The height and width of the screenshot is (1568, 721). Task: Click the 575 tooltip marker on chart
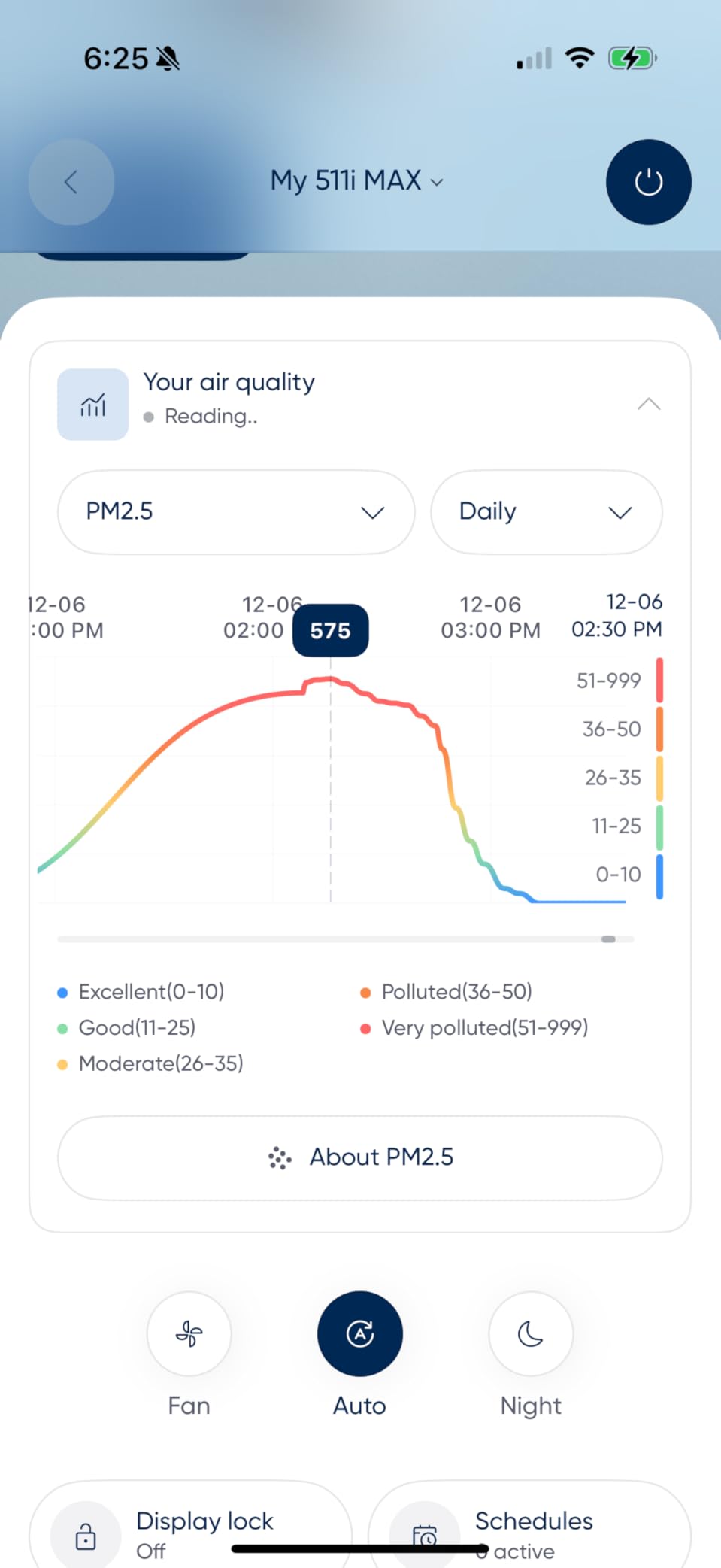[330, 630]
